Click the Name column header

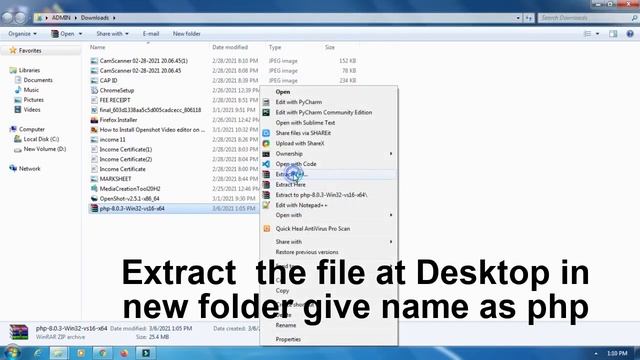coord(98,47)
